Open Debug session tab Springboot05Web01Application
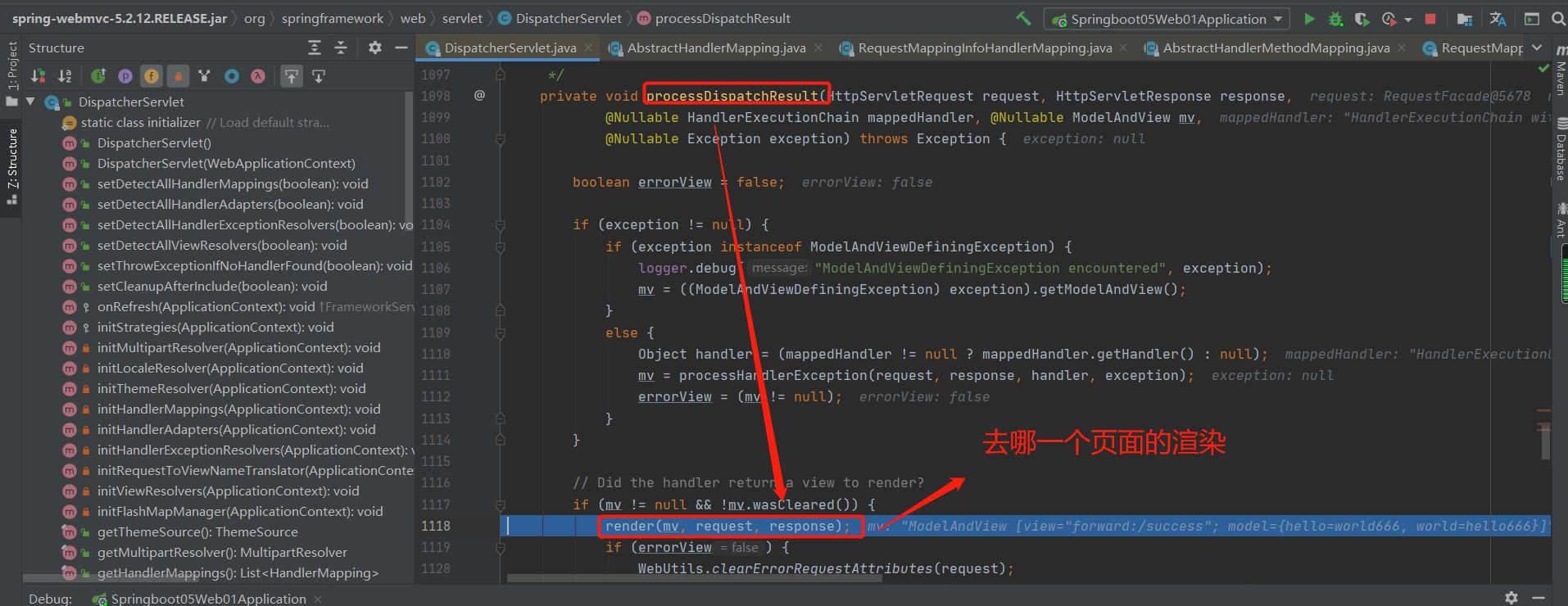1568x606 pixels. click(208, 599)
